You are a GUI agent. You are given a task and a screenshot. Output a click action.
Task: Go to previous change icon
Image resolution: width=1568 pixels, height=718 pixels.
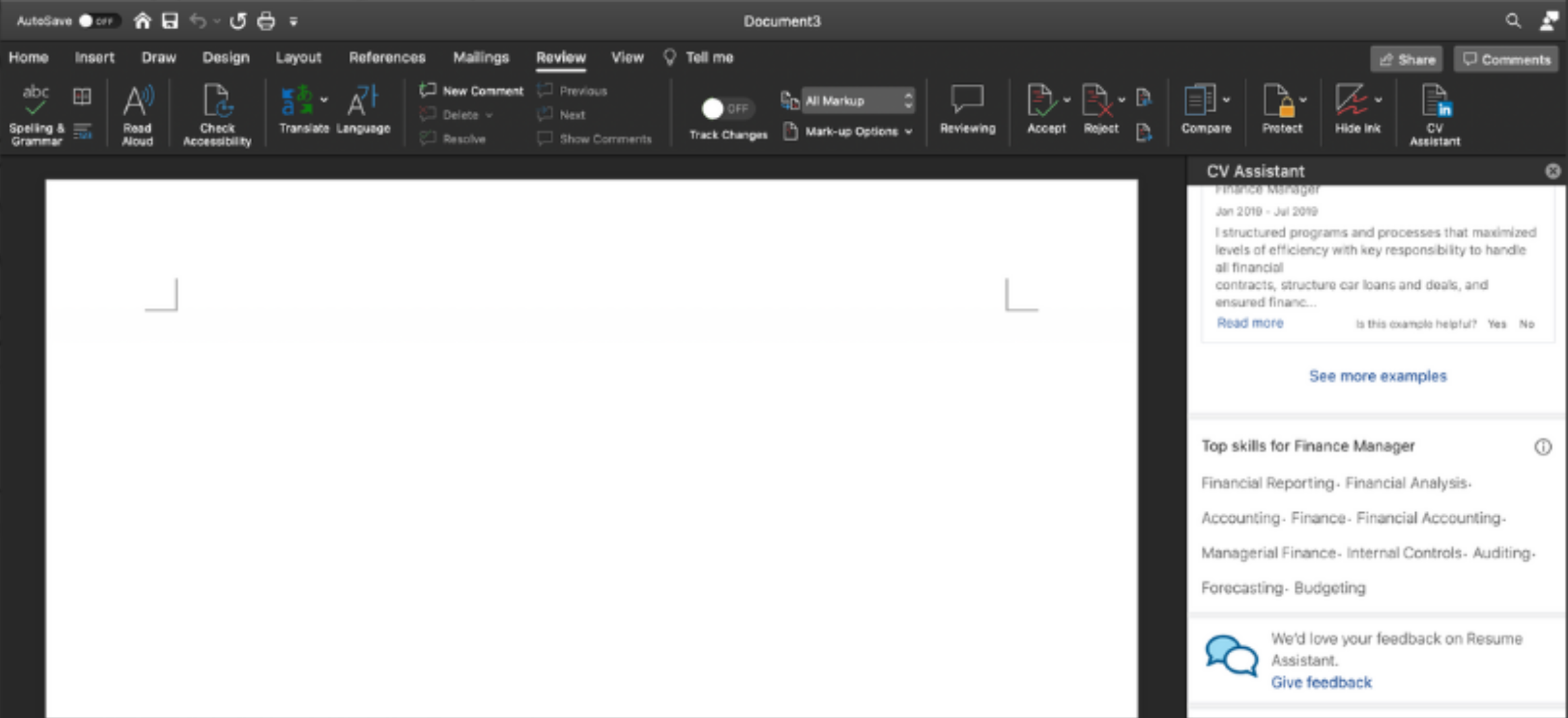(1144, 97)
